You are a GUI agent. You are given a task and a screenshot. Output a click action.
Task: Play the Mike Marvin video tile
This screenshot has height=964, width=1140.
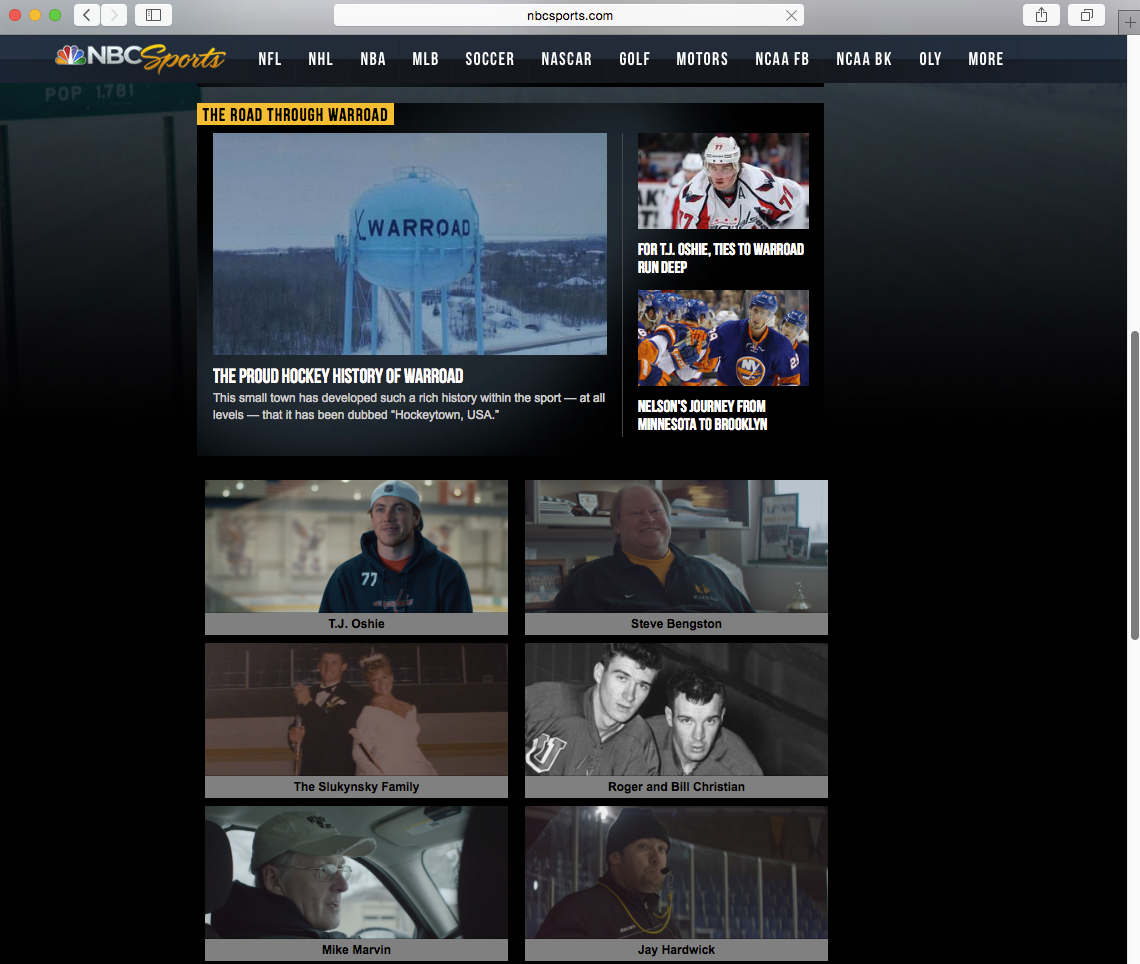(x=356, y=872)
